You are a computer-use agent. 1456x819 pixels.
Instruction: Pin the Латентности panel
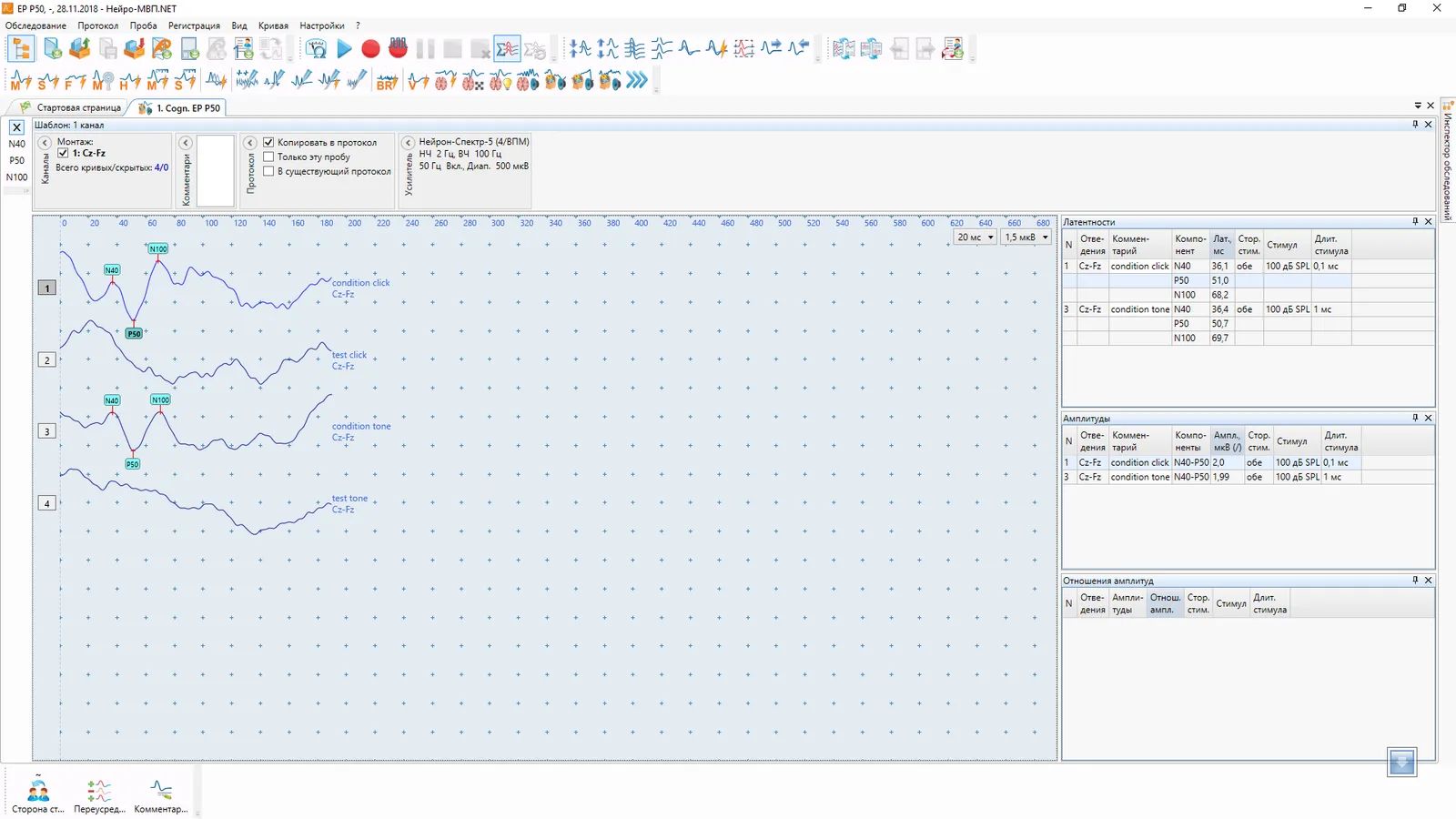[x=1415, y=221]
